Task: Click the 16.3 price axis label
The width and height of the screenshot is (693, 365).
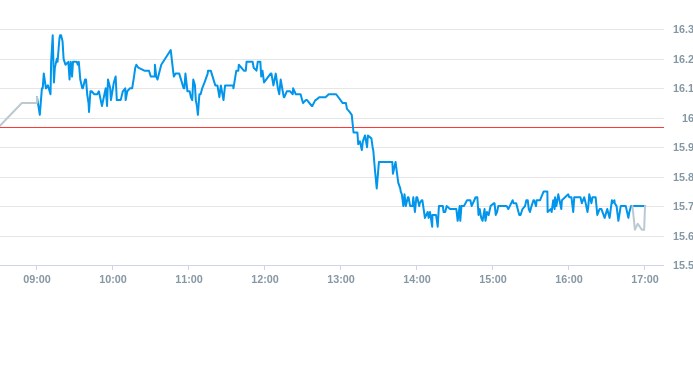Action: pos(683,29)
